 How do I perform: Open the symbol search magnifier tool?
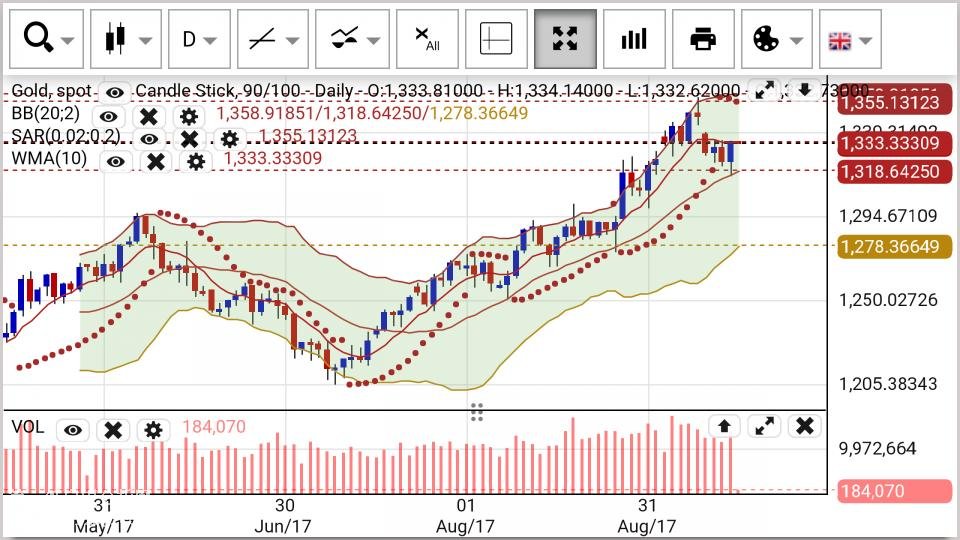(x=38, y=38)
